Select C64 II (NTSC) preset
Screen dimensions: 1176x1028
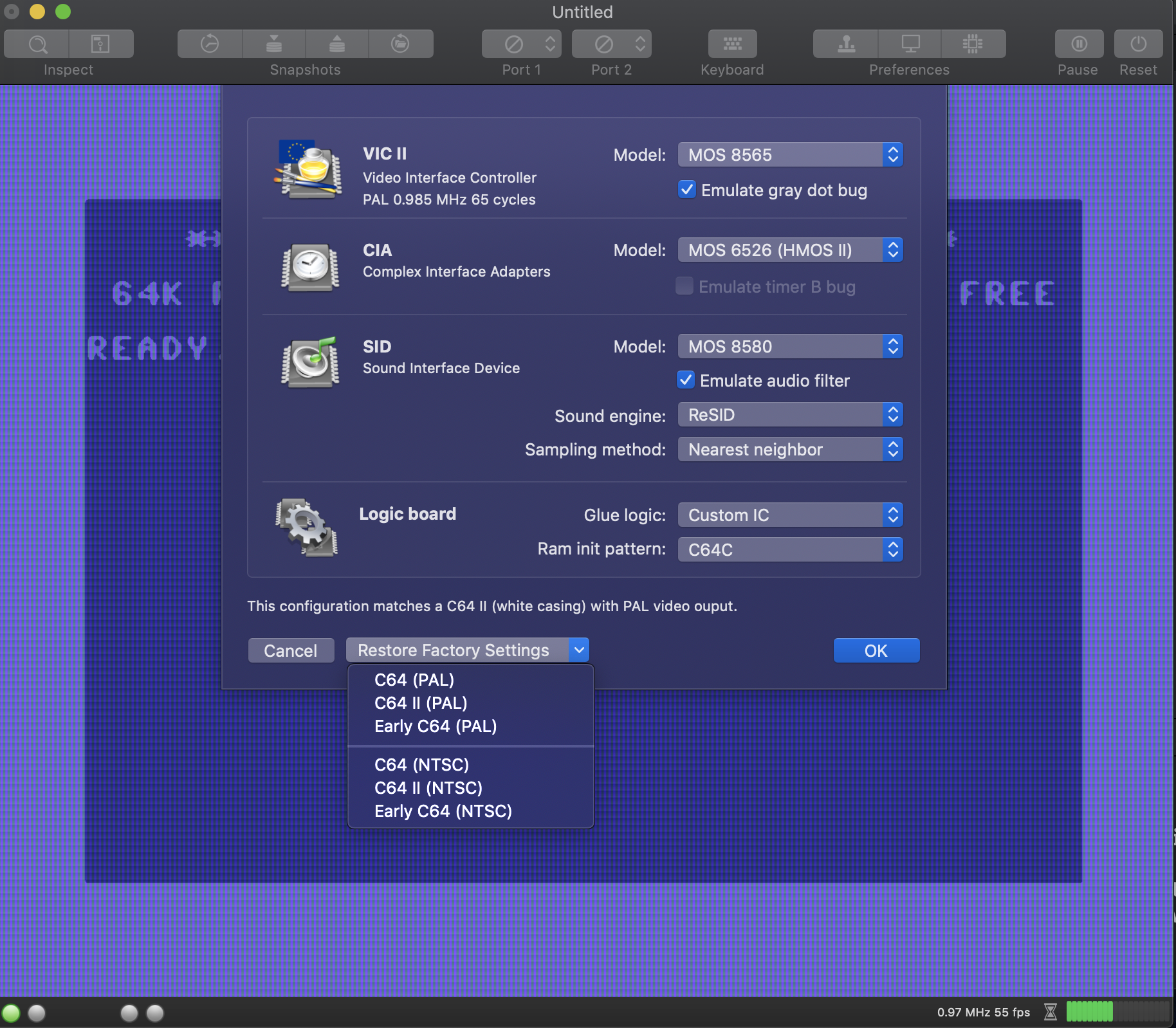(x=470, y=787)
